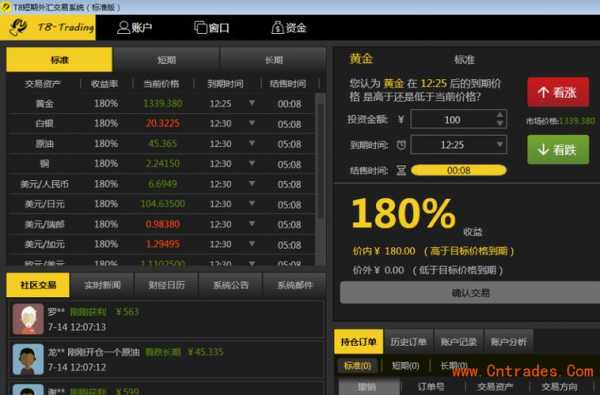Select the 标准(0) orders sub-tab
Viewport: 600px width, 395px height.
pos(357,366)
